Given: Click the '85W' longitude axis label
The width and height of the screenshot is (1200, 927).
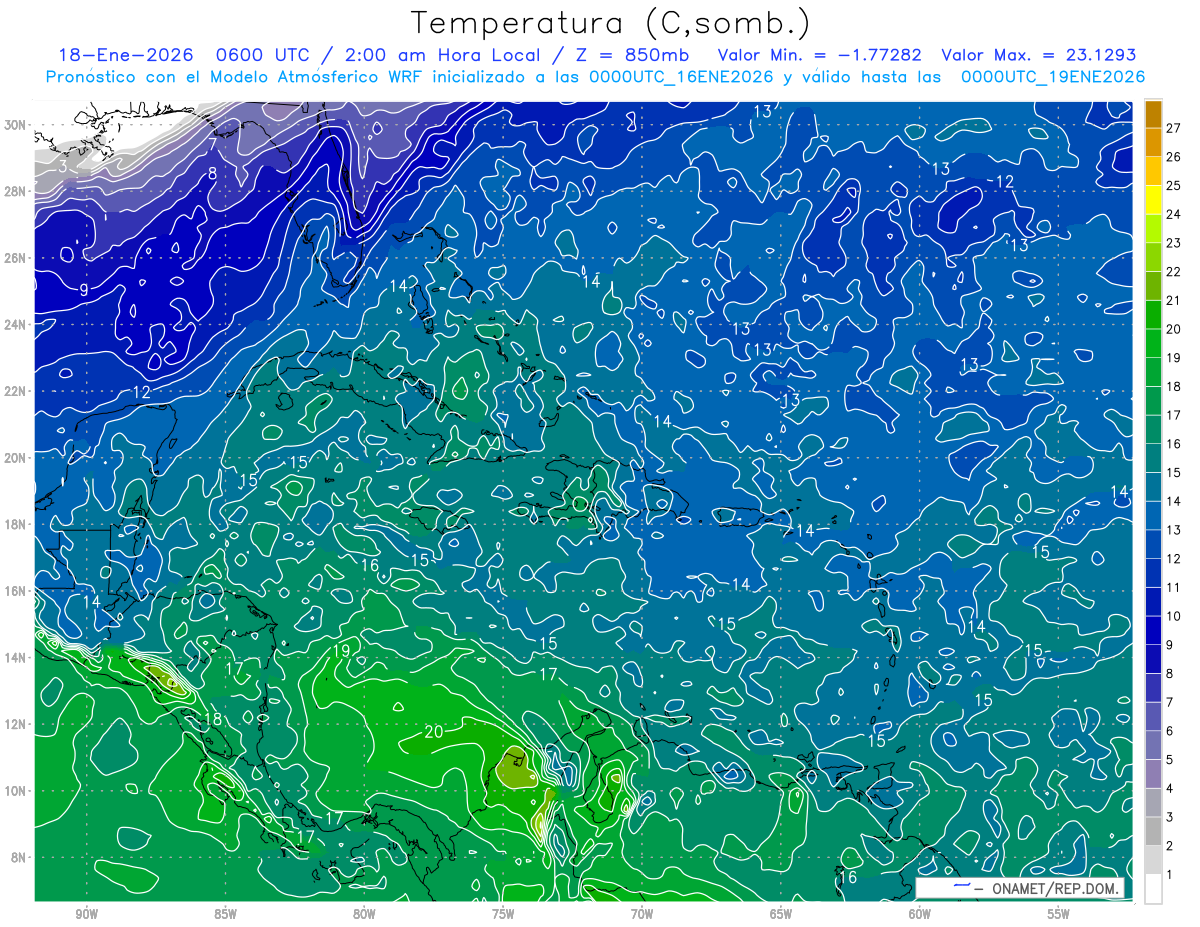Looking at the screenshot, I should pos(226,913).
